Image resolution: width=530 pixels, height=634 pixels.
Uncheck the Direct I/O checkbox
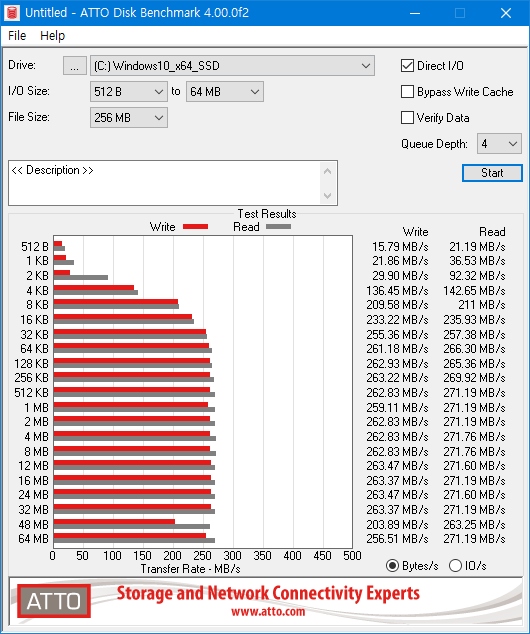(407, 66)
